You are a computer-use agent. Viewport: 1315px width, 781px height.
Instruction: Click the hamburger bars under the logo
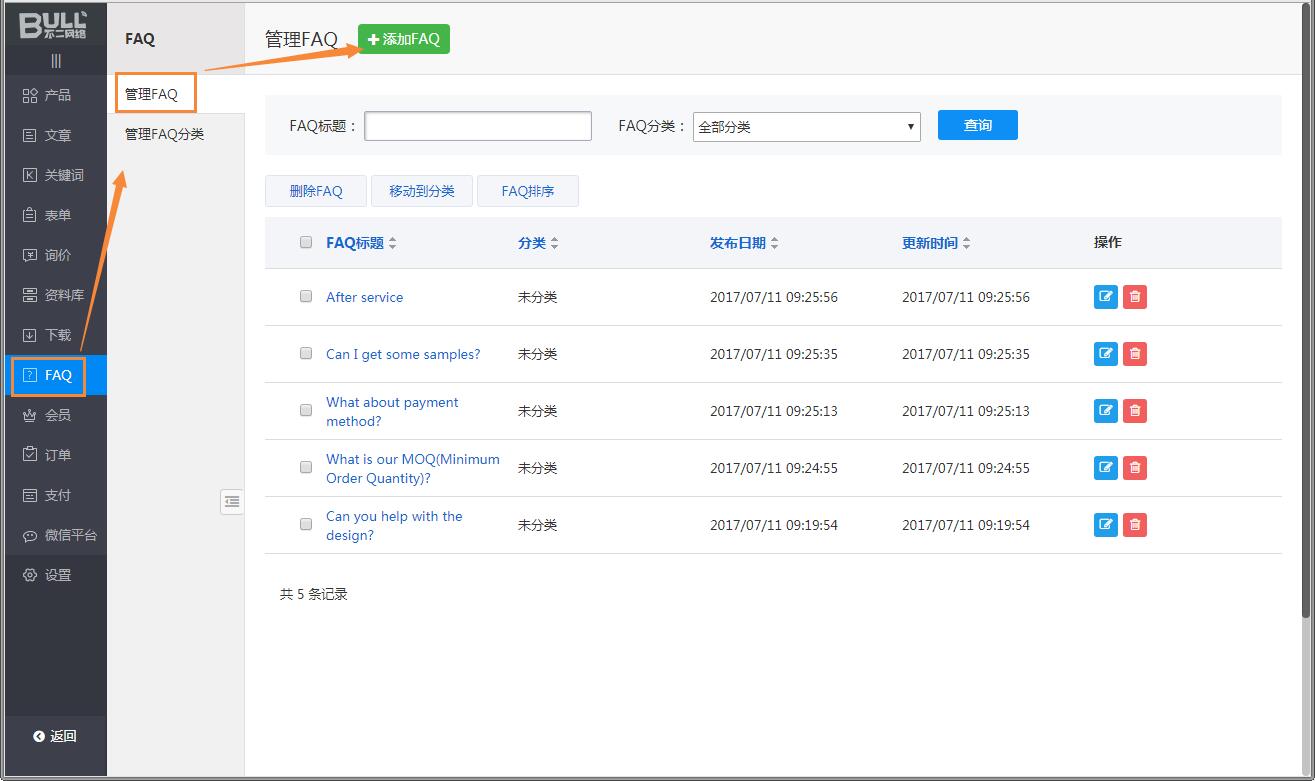tap(55, 61)
